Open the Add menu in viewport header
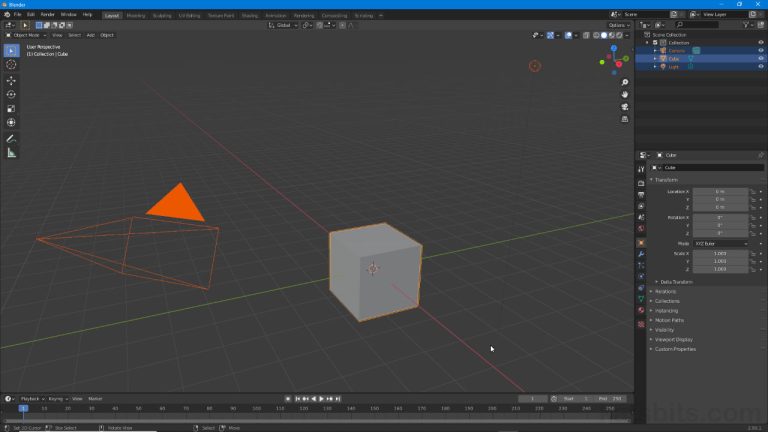 [90, 35]
